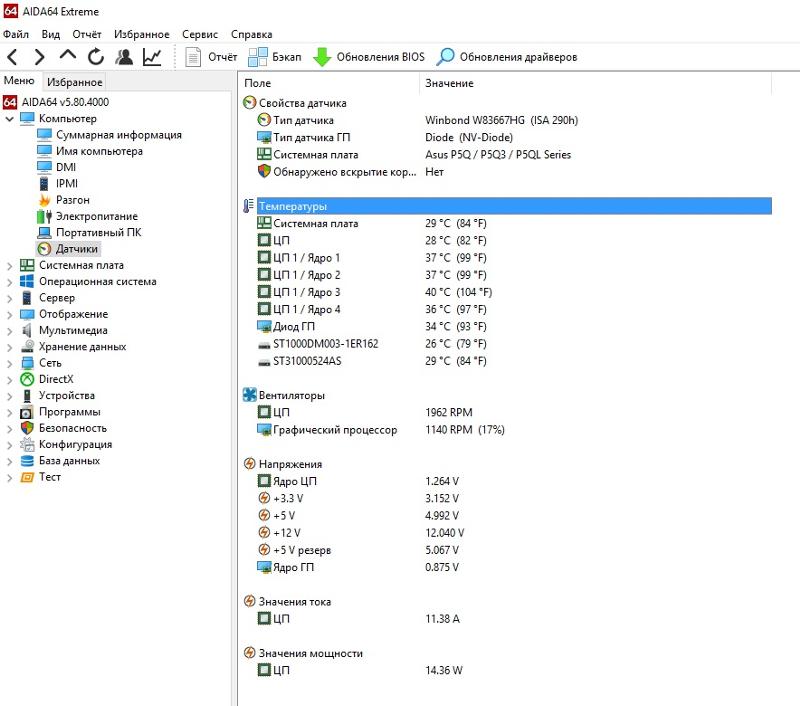The width and height of the screenshot is (800, 706).
Task: Click the Конфигурация gears icon
Action: (x=27, y=444)
